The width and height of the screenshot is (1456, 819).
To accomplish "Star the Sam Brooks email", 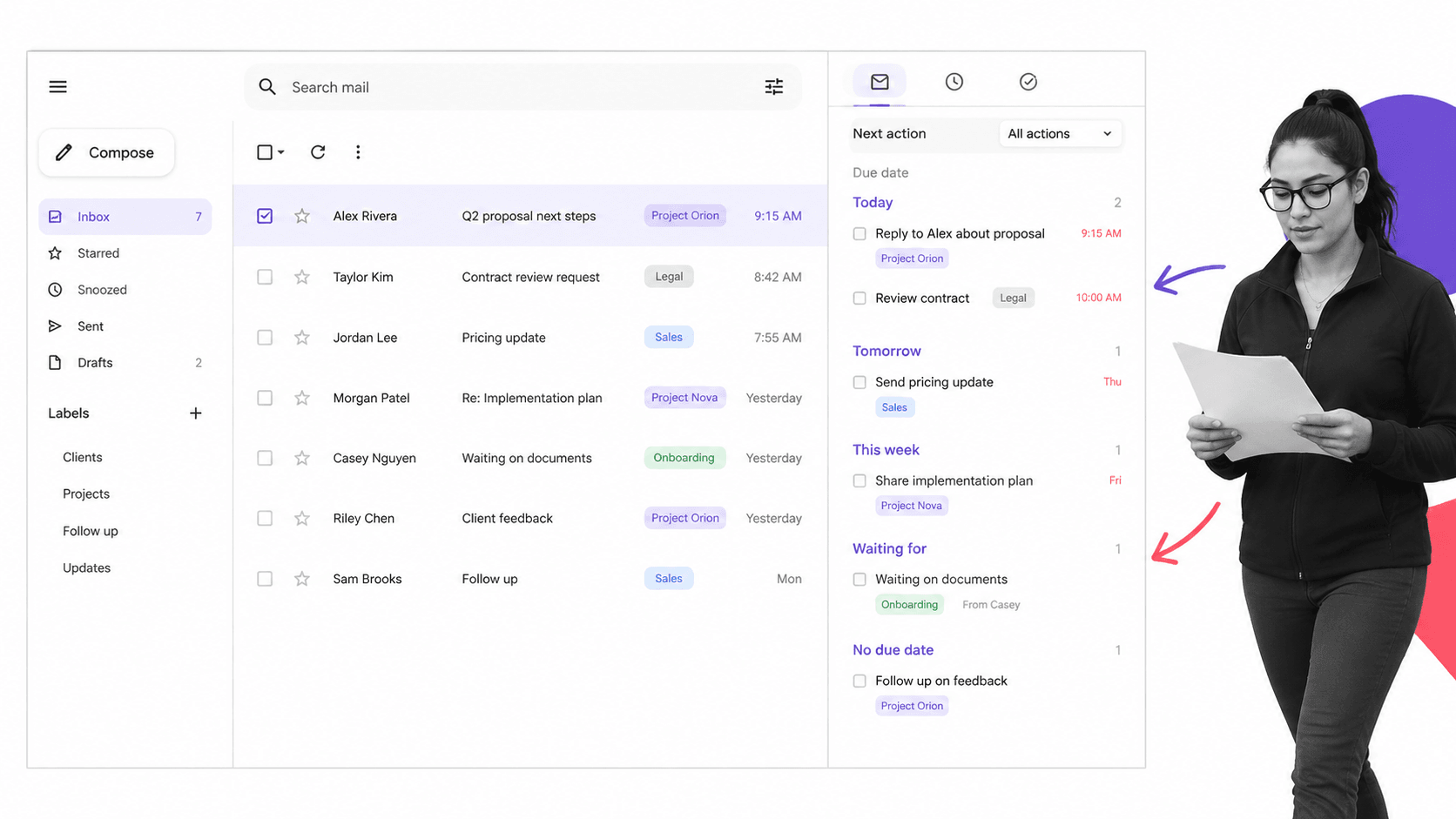I will [x=302, y=579].
